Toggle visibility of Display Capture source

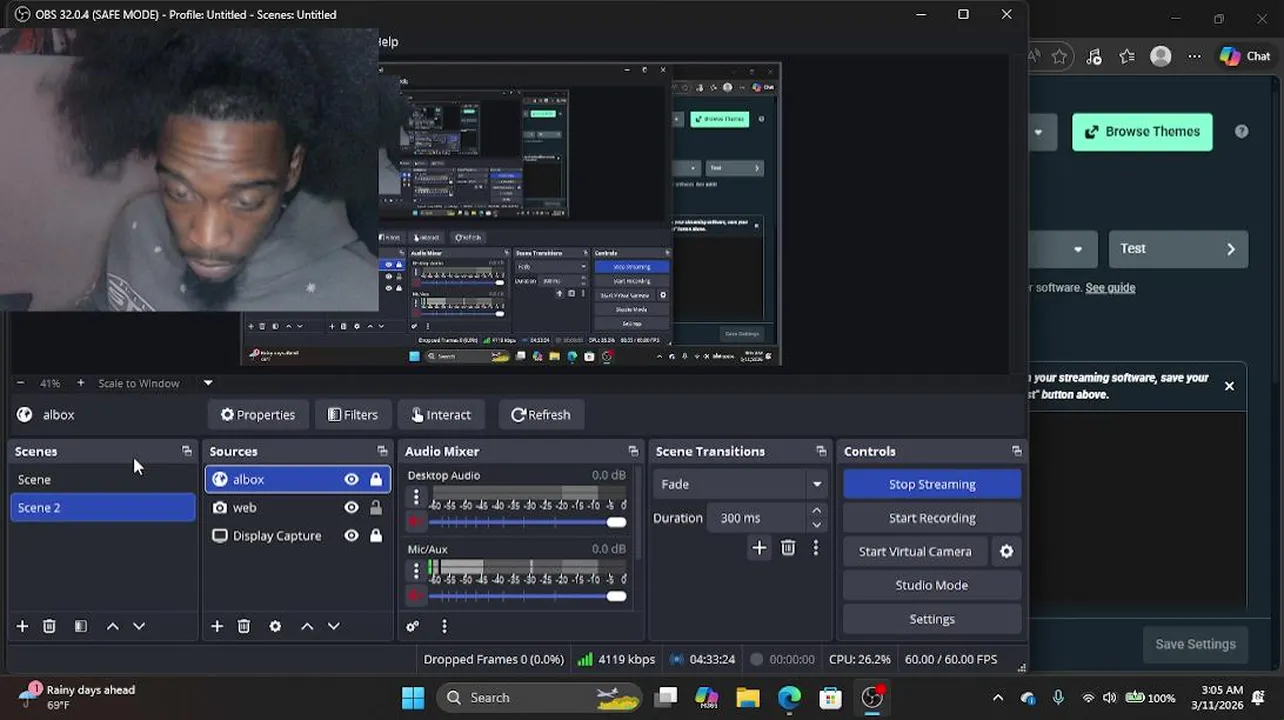[351, 535]
